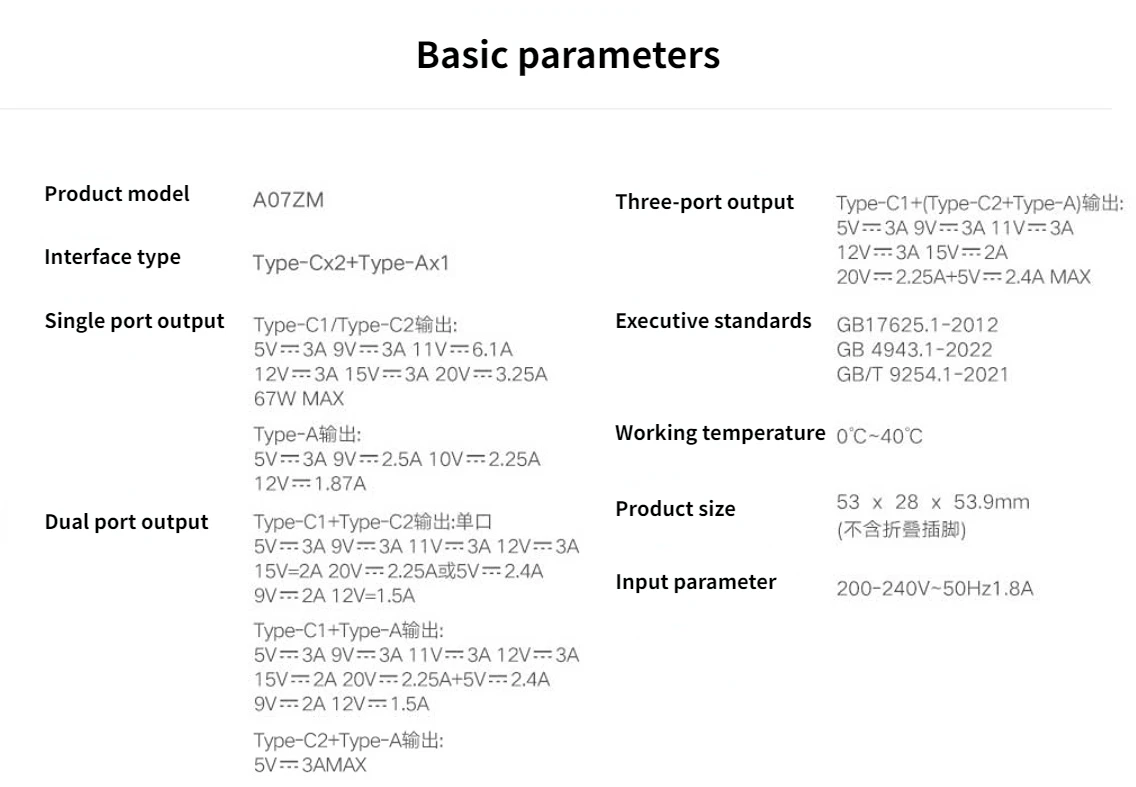Select the 200-240V~50Hz1.8A value
Image resolution: width=1136 pixels, height=787 pixels.
tap(934, 589)
